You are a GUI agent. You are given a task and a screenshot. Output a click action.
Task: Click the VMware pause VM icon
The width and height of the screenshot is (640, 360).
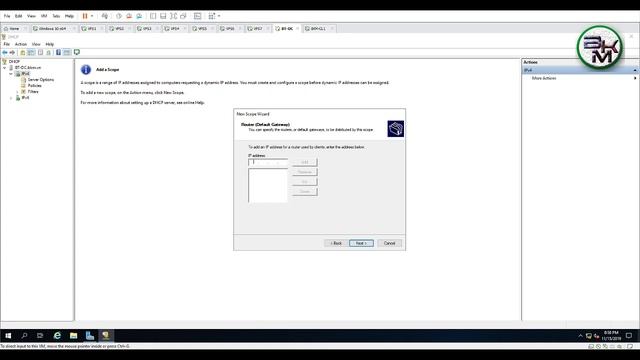(x=85, y=16)
